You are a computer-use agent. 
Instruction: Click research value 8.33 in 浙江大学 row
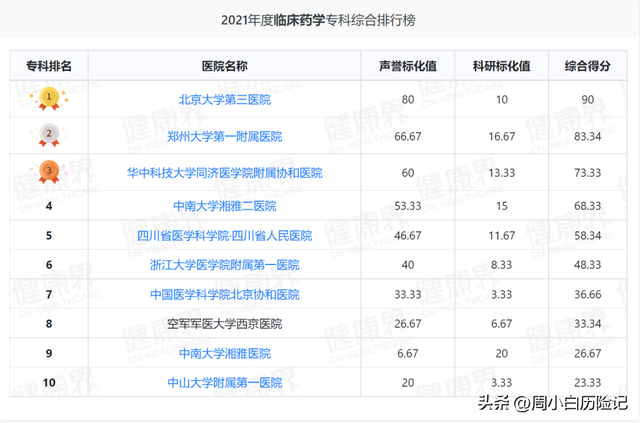click(502, 265)
